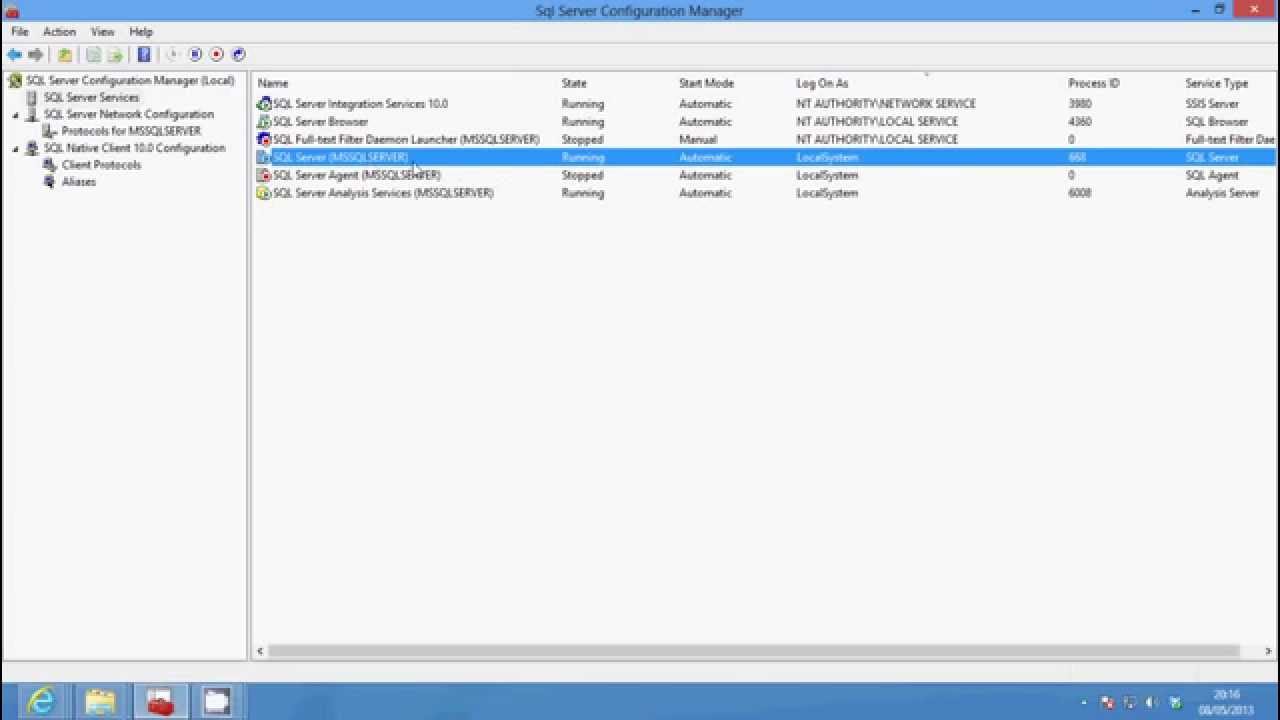Click the red Stop Service toolbar icon
Viewport: 1280px width, 720px height.
point(217,55)
